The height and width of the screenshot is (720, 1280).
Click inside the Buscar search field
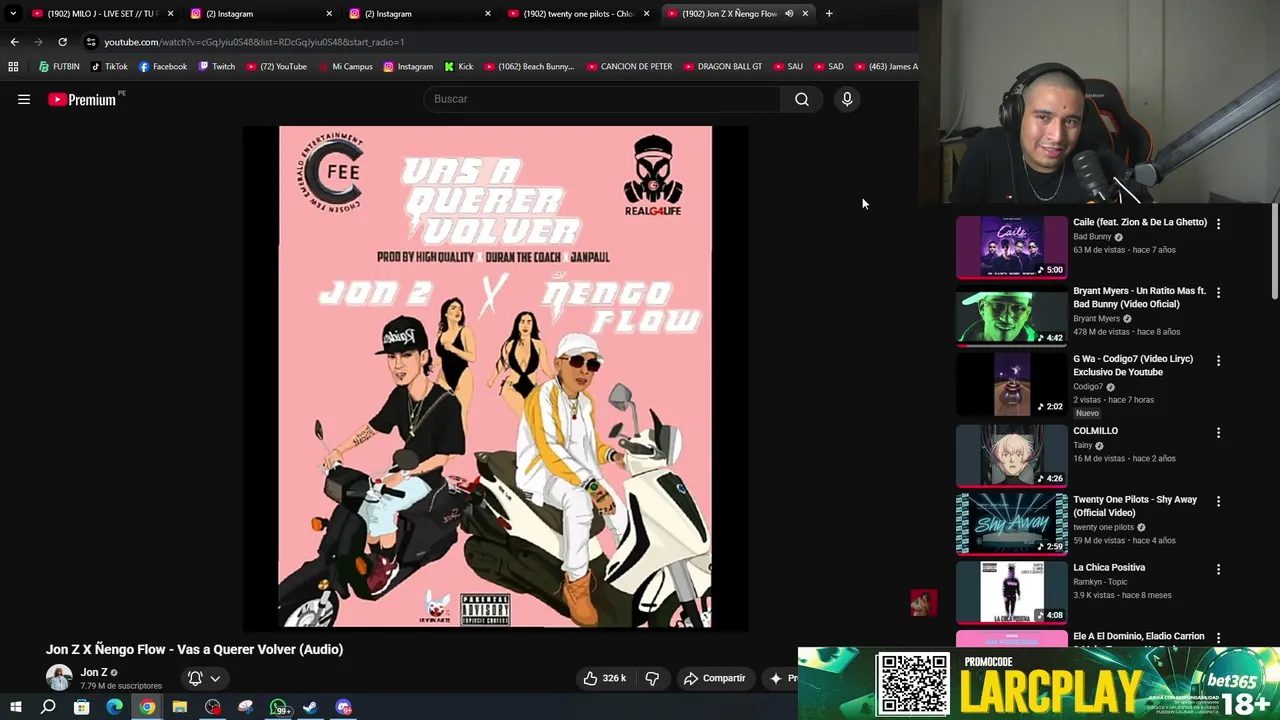(603, 99)
